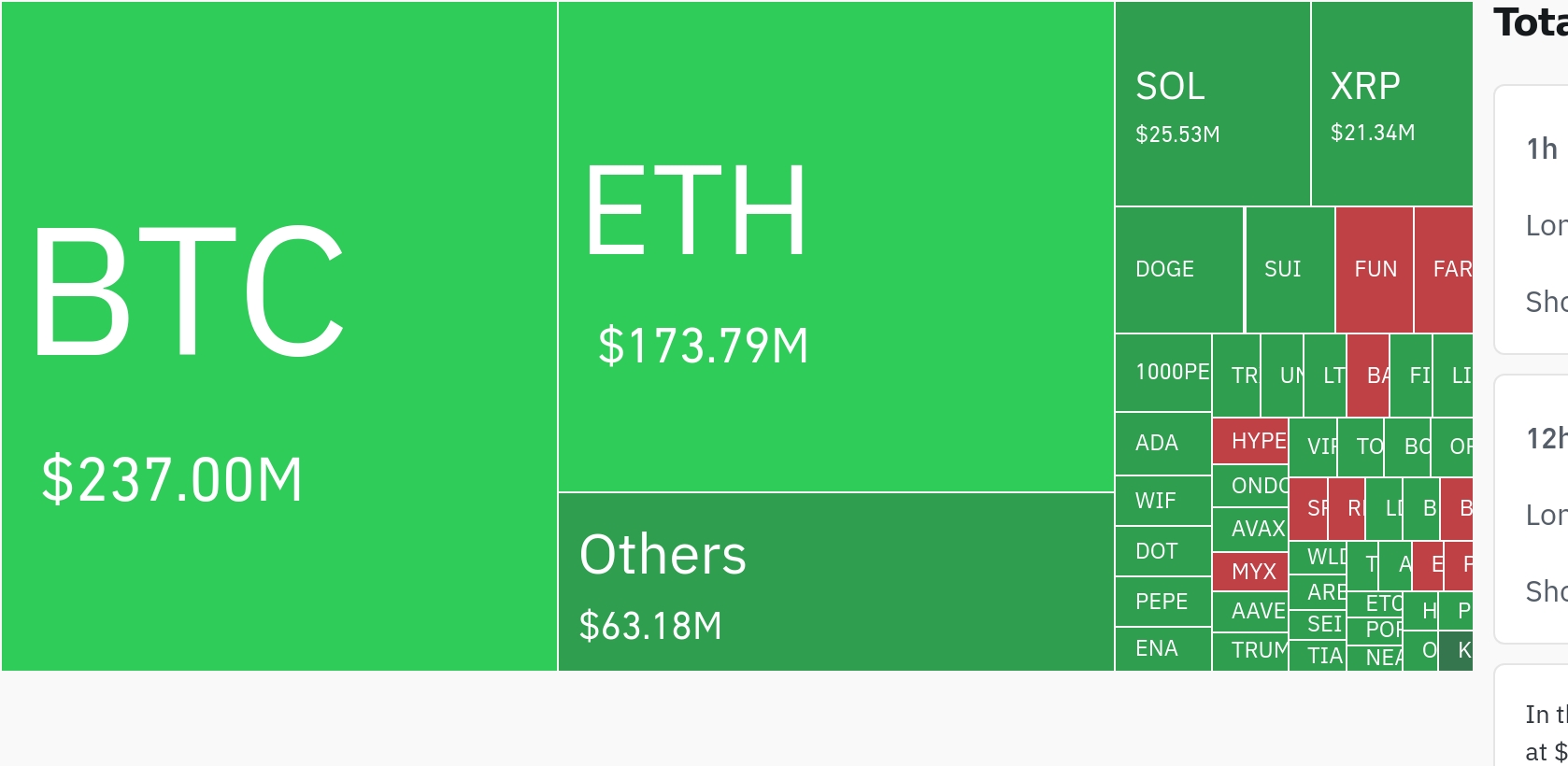Select the XRP $21.34M tile
The image size is (1568, 766).
[x=1392, y=104]
